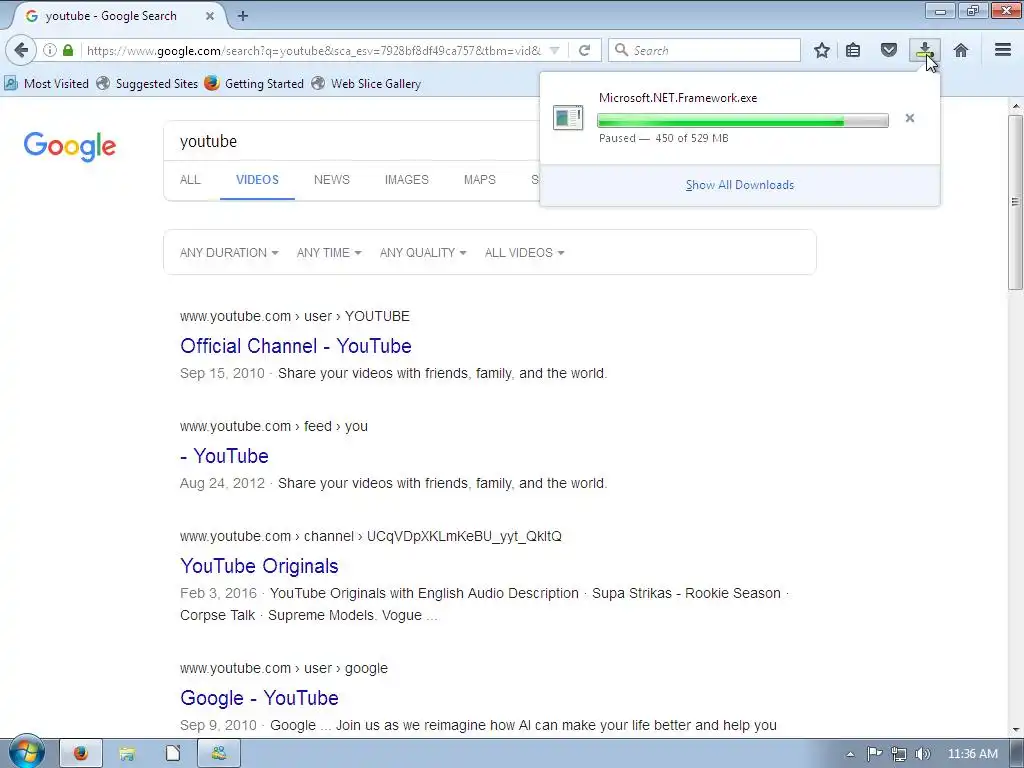
Task: Open the '- YouTube' feed result
Action: [x=225, y=456]
